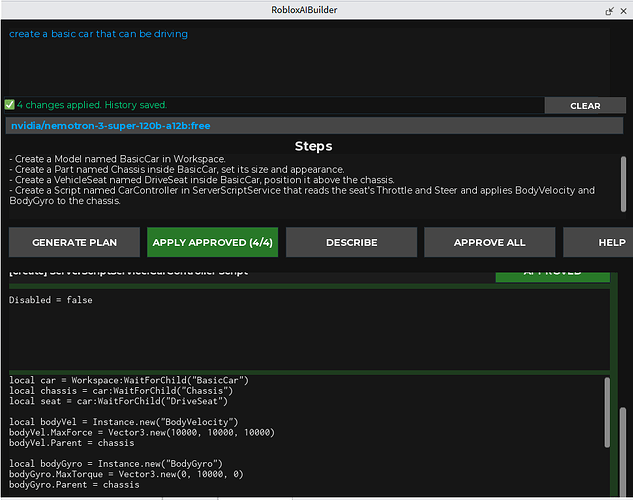Click 'Create a Part named Chassis' step
Viewport: 633px width, 500px height.
(177, 169)
